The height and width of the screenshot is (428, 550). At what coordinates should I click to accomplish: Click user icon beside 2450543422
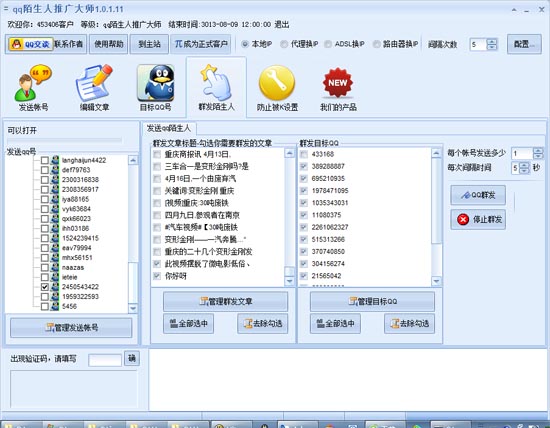pos(54,287)
